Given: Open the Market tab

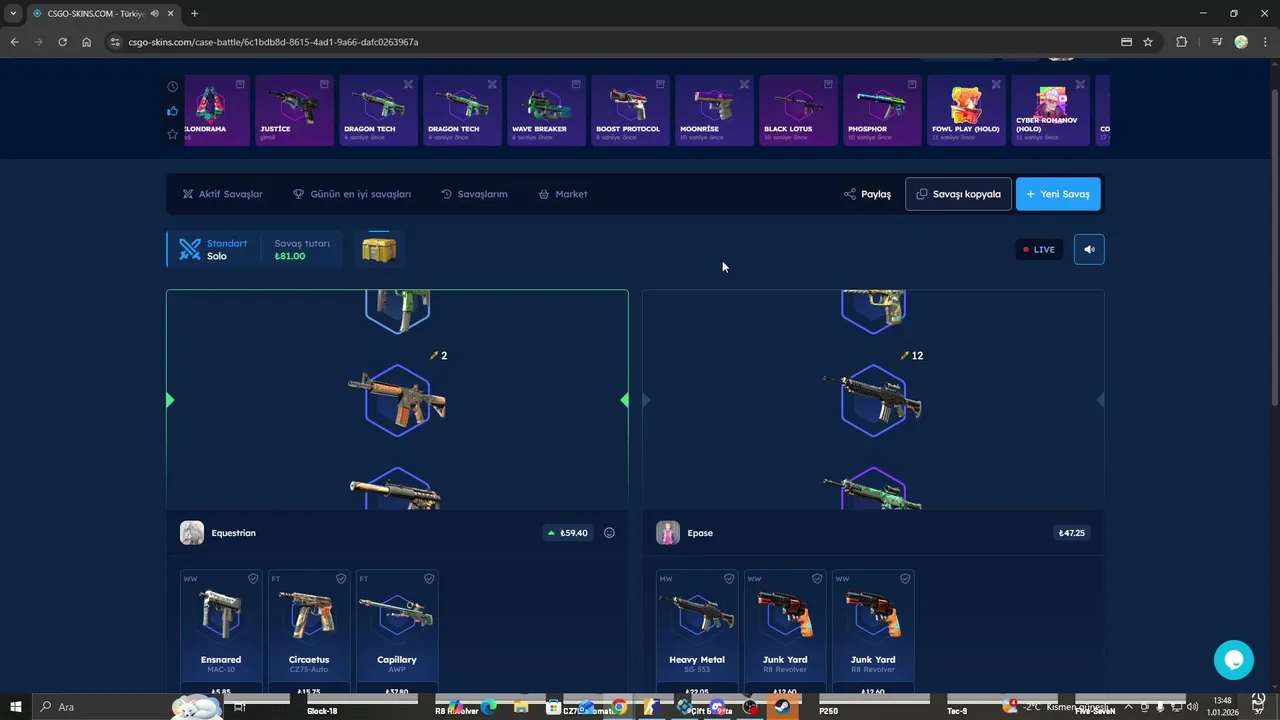Looking at the screenshot, I should point(563,194).
